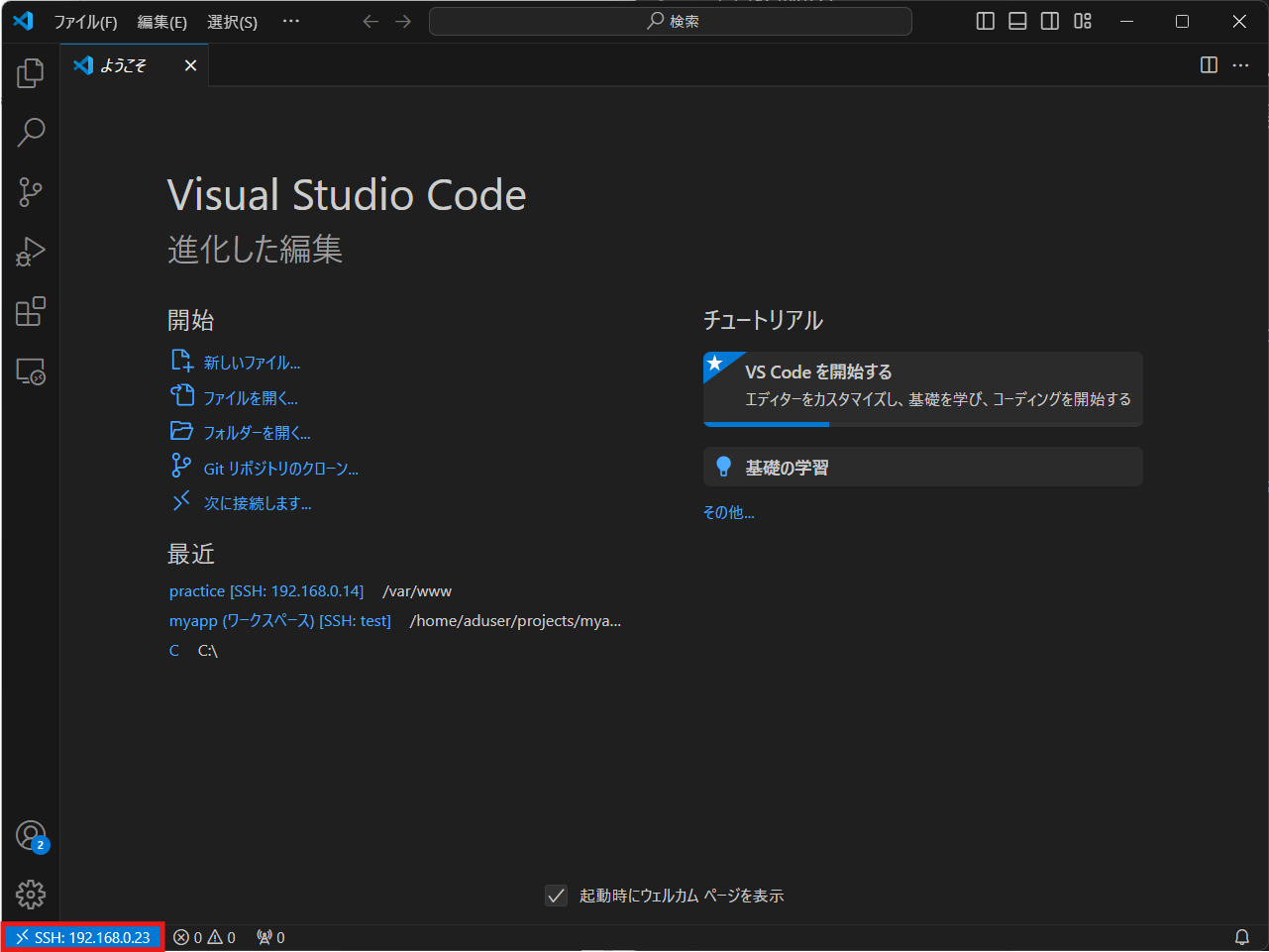Click the SSH: 192.168.0.23 remote indicator
The width and height of the screenshot is (1269, 952).
pos(83,937)
